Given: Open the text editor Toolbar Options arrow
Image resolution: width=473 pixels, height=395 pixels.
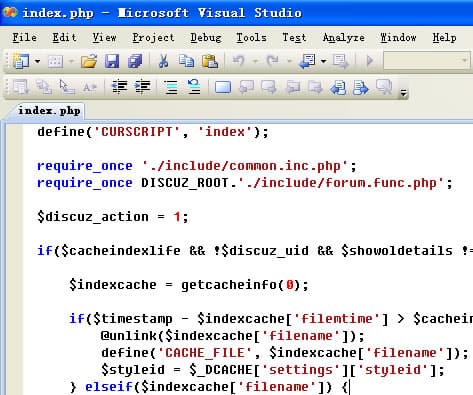Looking at the screenshot, I should (404, 93).
